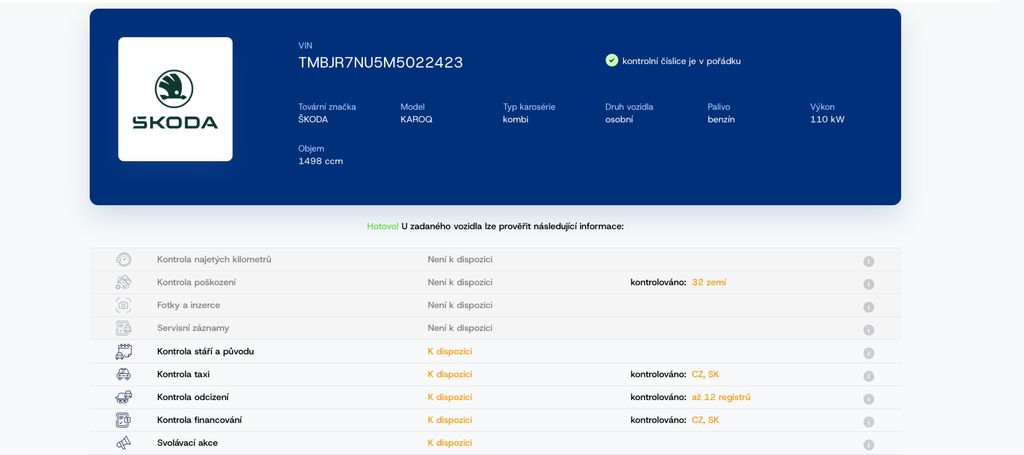This screenshot has height=455, width=1024.
Task: Click the power value 110 kW
Action: tap(827, 119)
